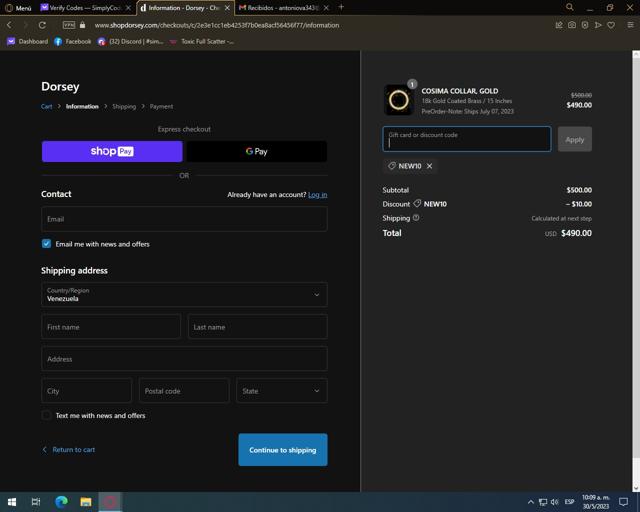Screen dimensions: 640x512
Task: Open the State dropdown
Action: pos(282,391)
